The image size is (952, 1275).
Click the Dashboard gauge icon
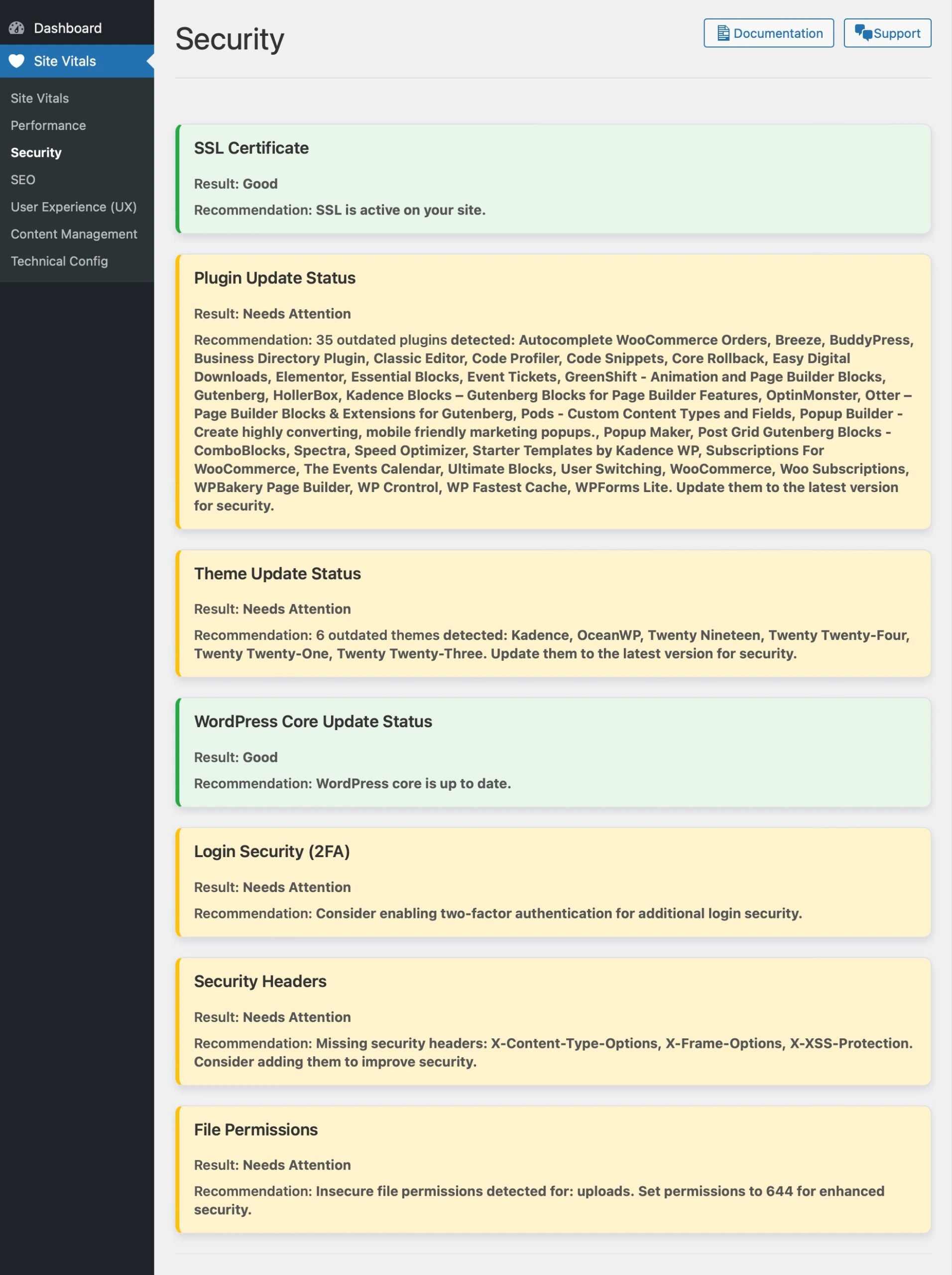click(x=17, y=28)
